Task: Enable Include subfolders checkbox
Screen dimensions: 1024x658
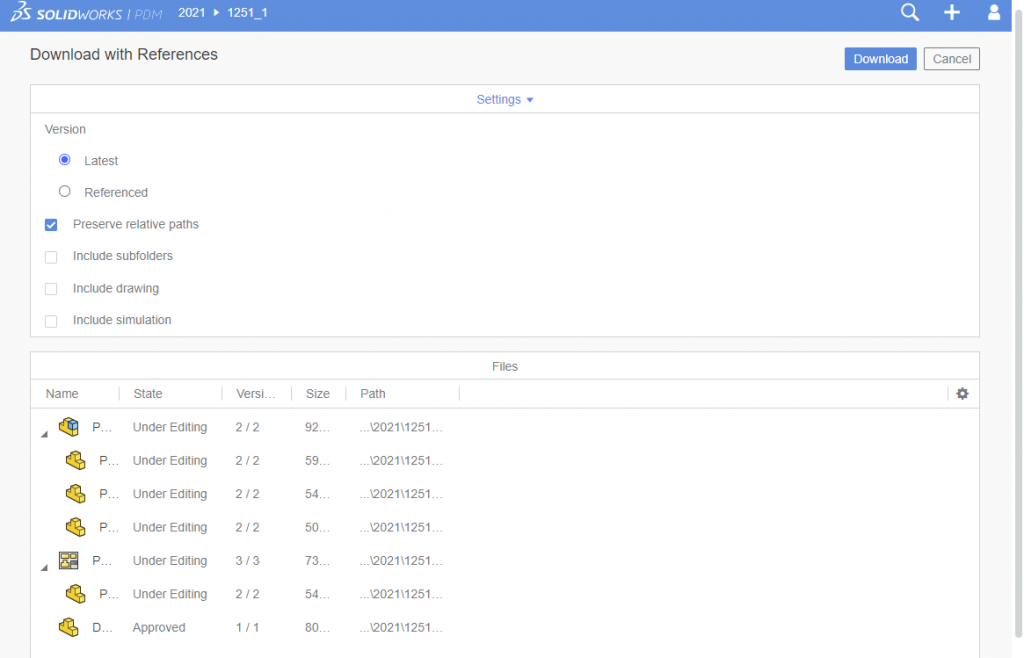Action: (x=51, y=257)
